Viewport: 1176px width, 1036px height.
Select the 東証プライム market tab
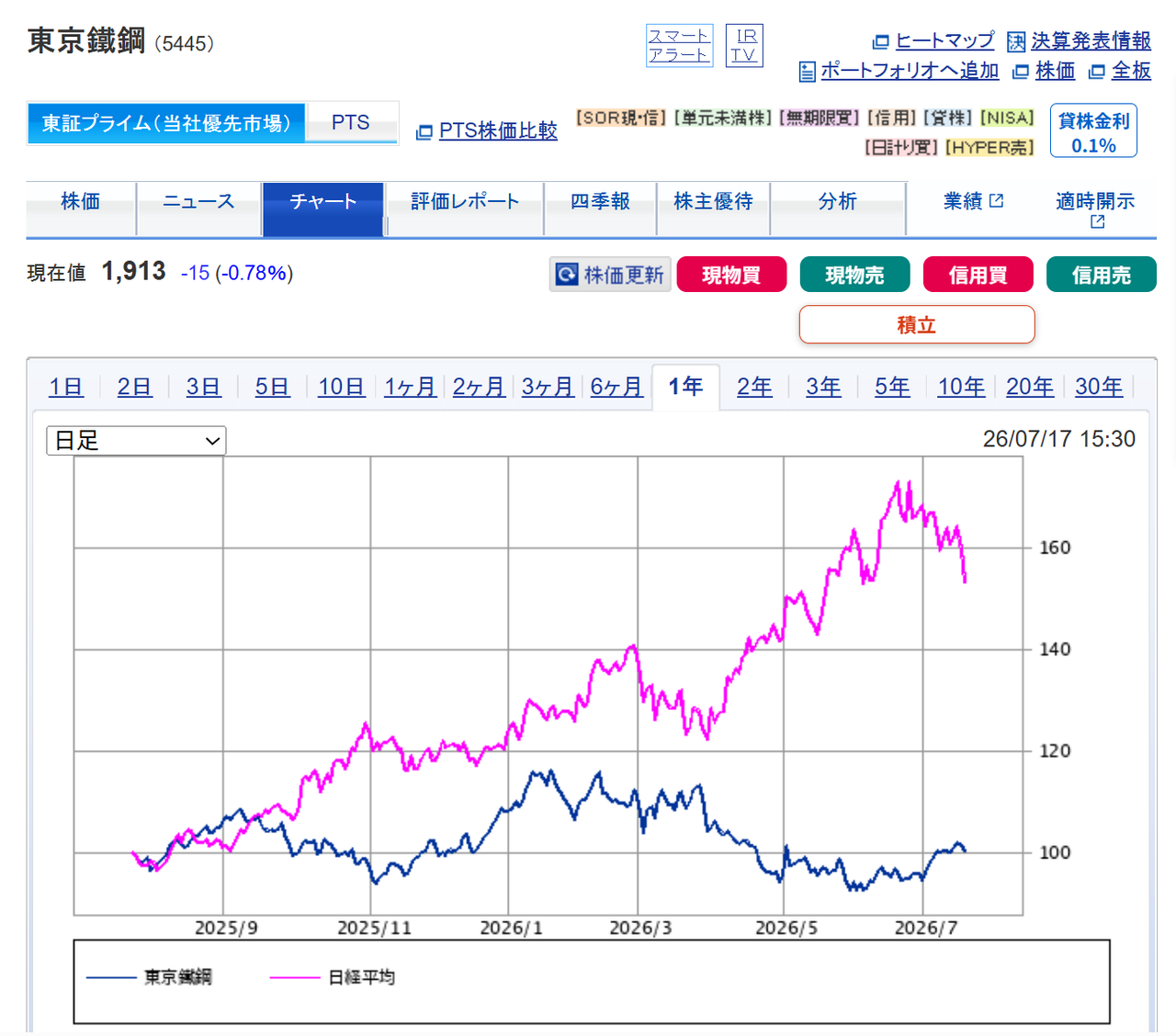click(x=166, y=123)
